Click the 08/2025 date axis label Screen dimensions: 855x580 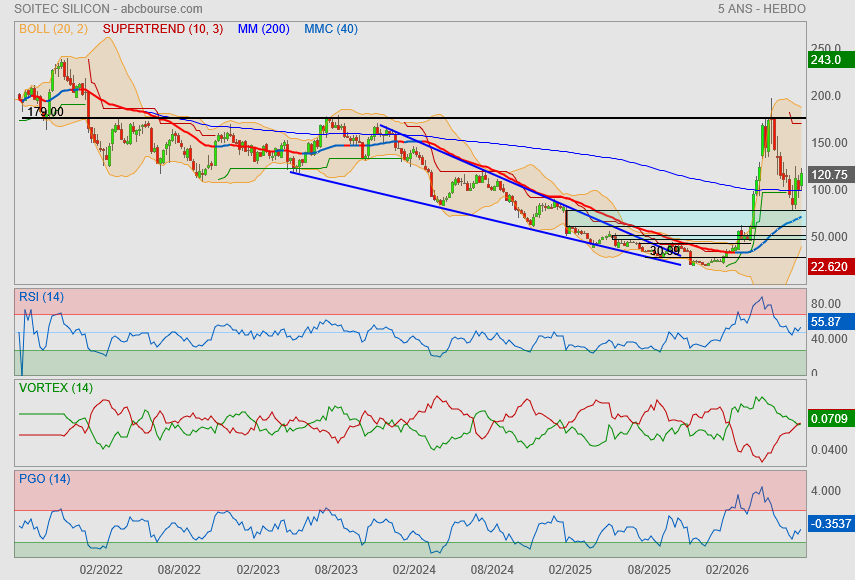tap(649, 570)
